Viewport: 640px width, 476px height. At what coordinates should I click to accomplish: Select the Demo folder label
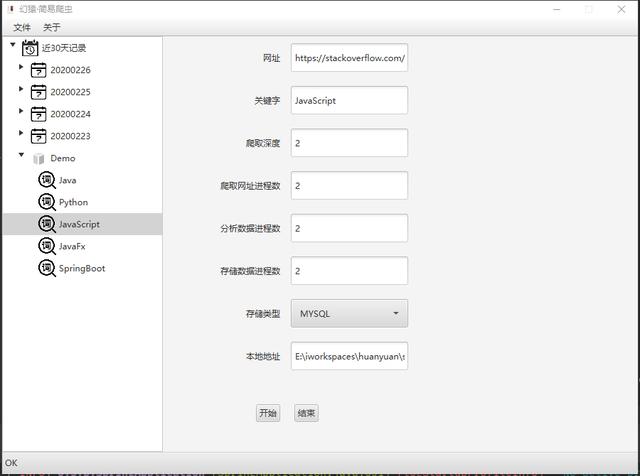click(x=63, y=158)
